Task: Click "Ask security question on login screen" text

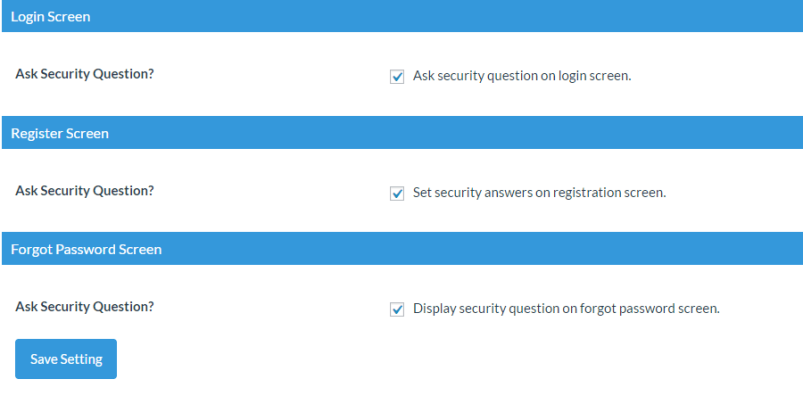Action: click(x=522, y=76)
